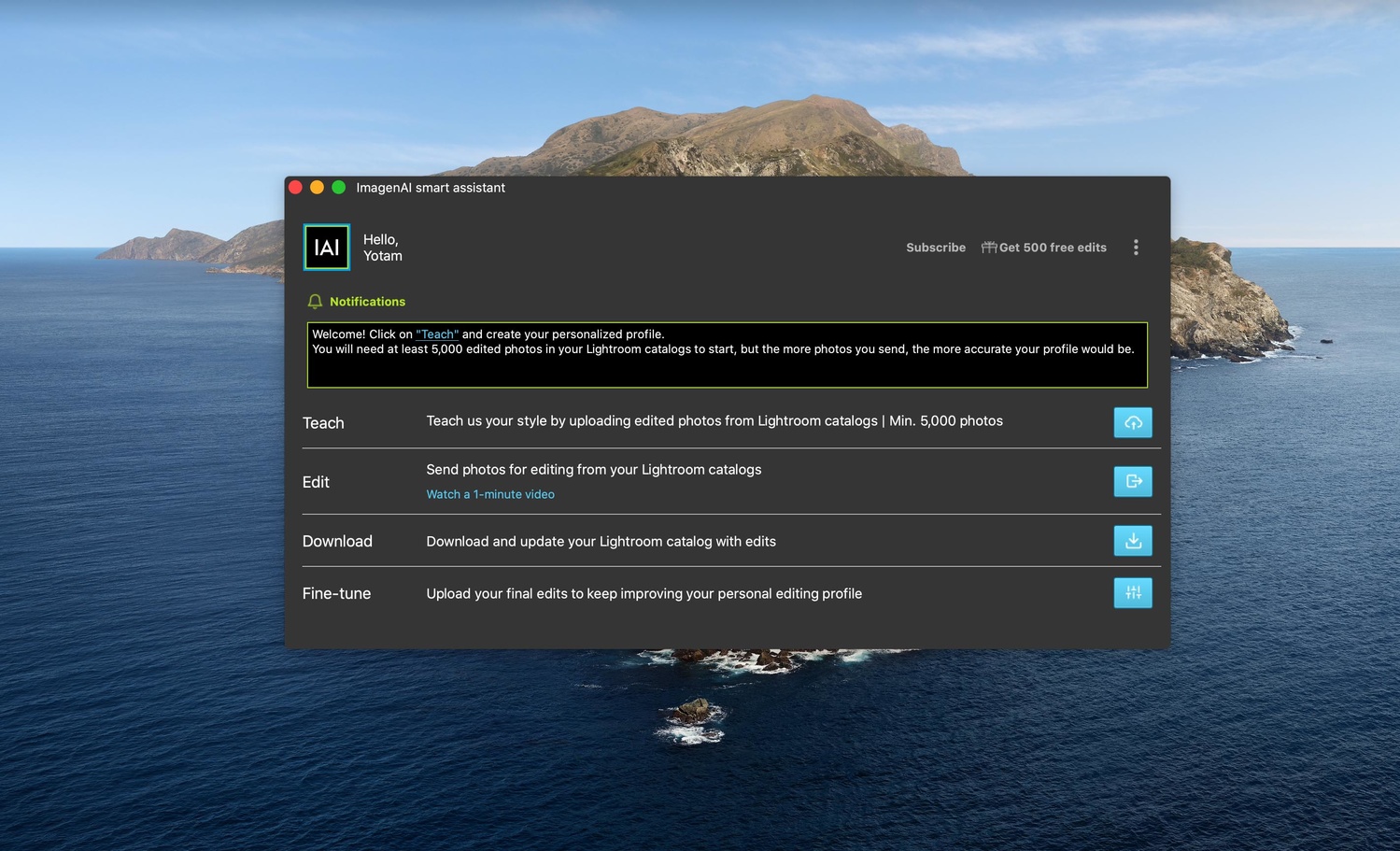Click the gift icon next to free edits
Image resolution: width=1400 pixels, height=851 pixels.
pos(988,247)
